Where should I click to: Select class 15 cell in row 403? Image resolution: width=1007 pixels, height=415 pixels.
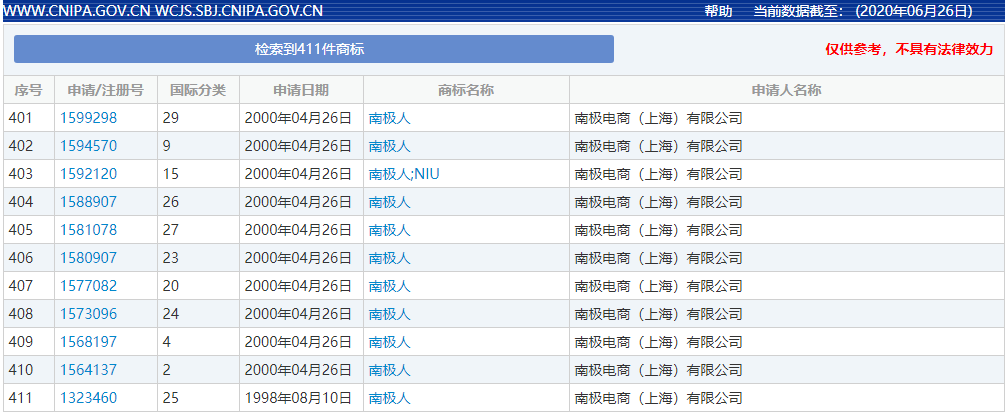(x=198, y=173)
